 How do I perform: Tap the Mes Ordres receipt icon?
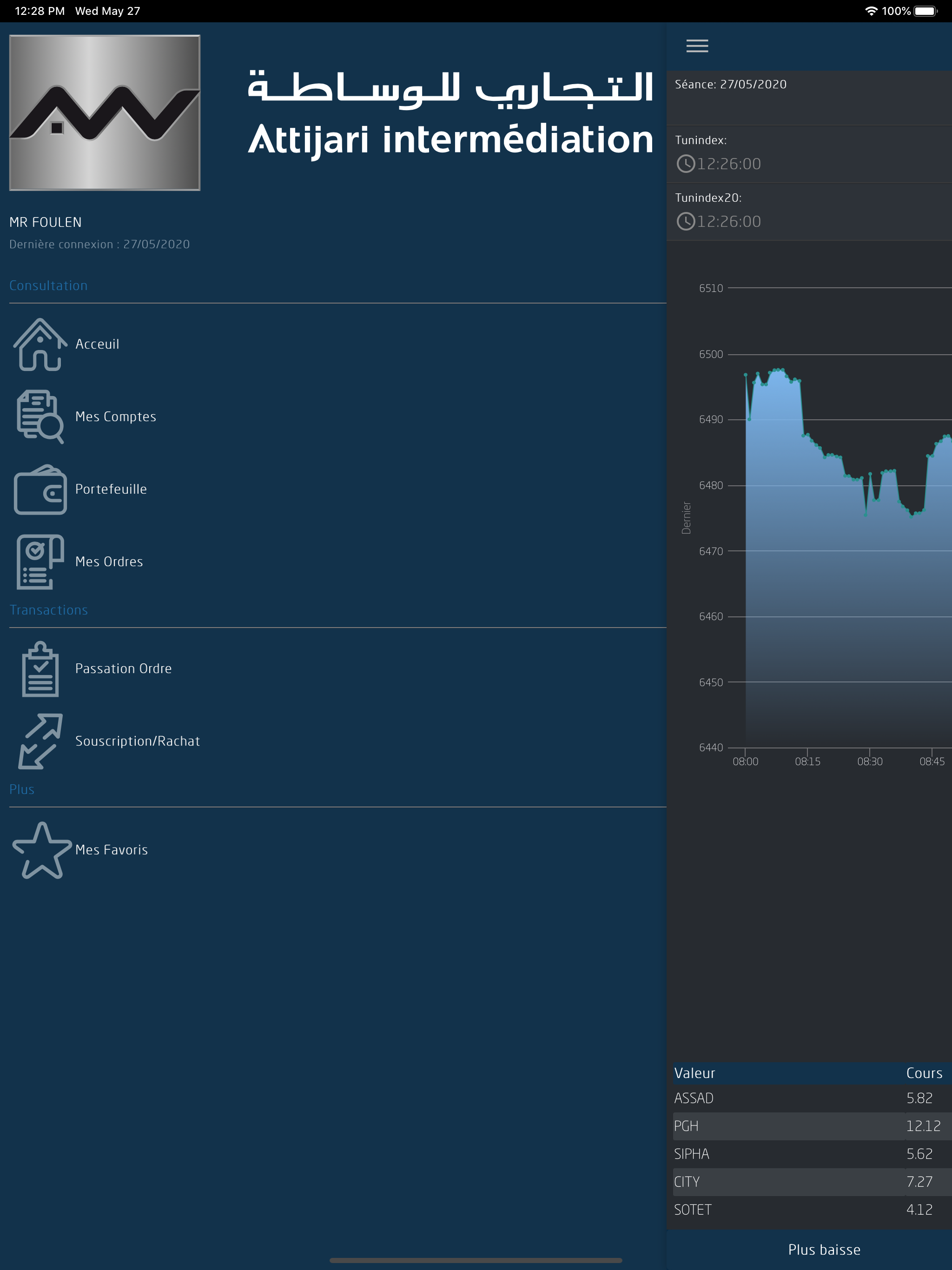pyautogui.click(x=40, y=562)
